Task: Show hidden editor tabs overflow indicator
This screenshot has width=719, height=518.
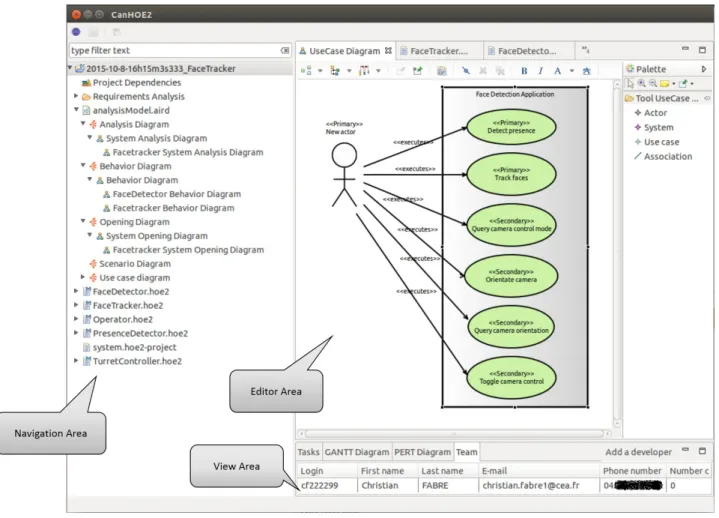Action: point(586,50)
